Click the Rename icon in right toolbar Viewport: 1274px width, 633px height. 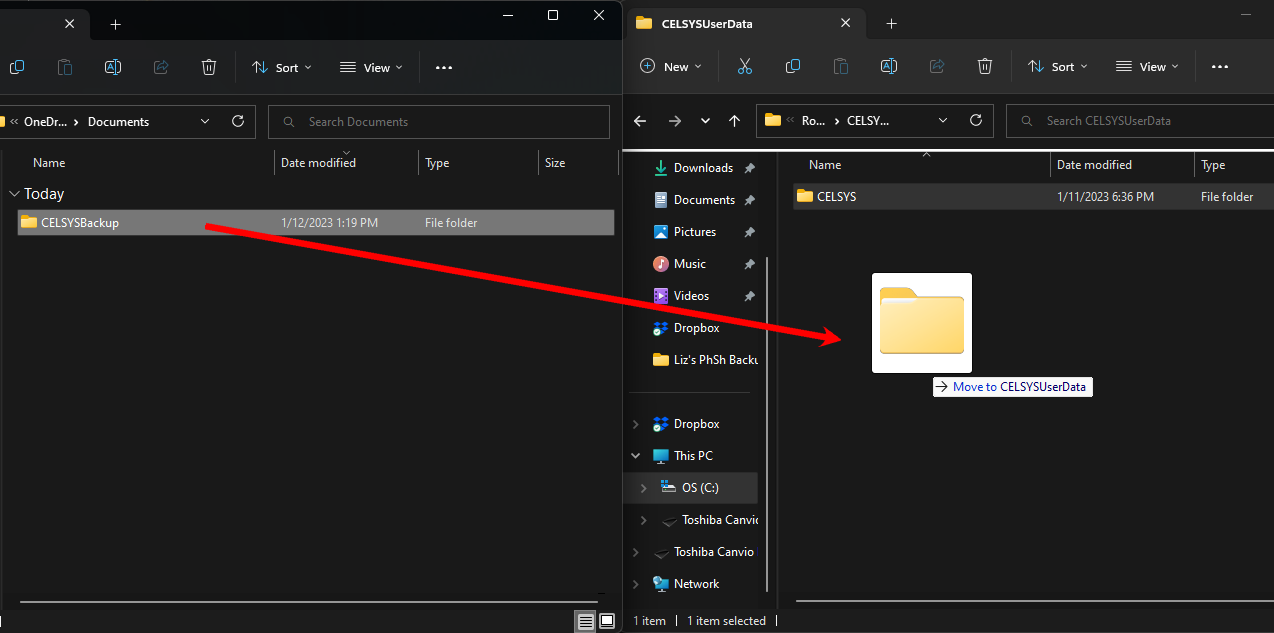[x=889, y=66]
